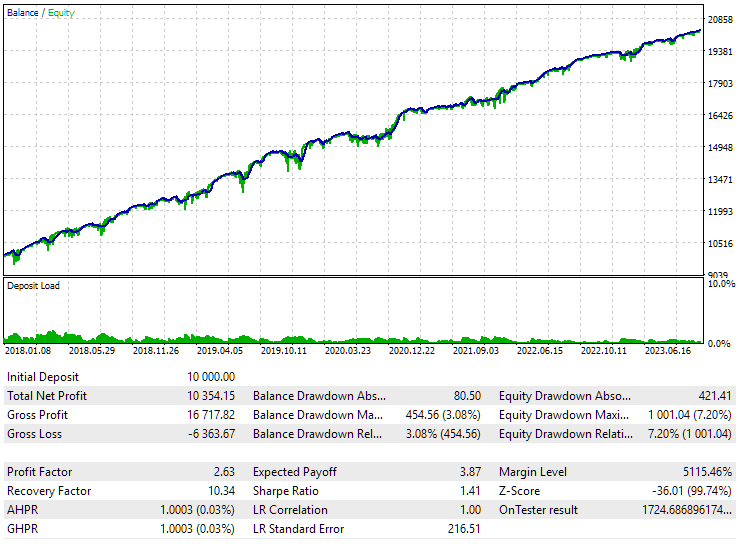Screen dimensions: 747x546
Task: Click the Balance legend label on chart
Action: [24, 13]
